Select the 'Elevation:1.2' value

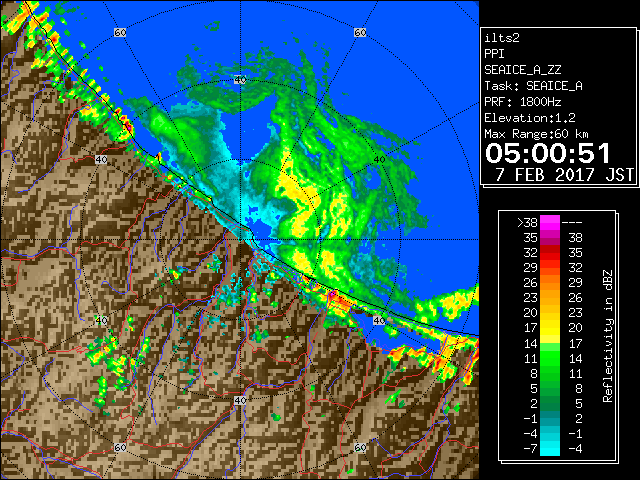530,118
